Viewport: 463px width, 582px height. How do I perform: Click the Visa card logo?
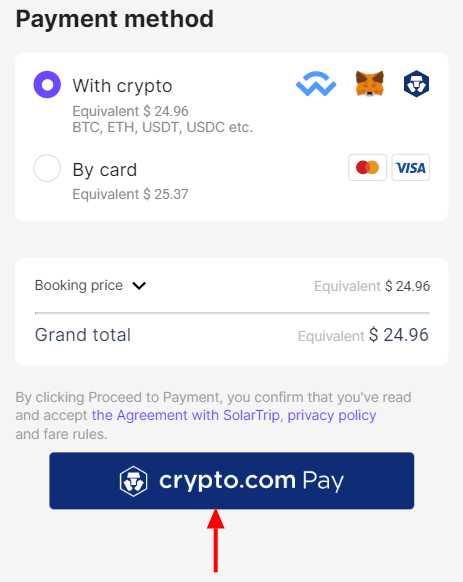tap(411, 167)
